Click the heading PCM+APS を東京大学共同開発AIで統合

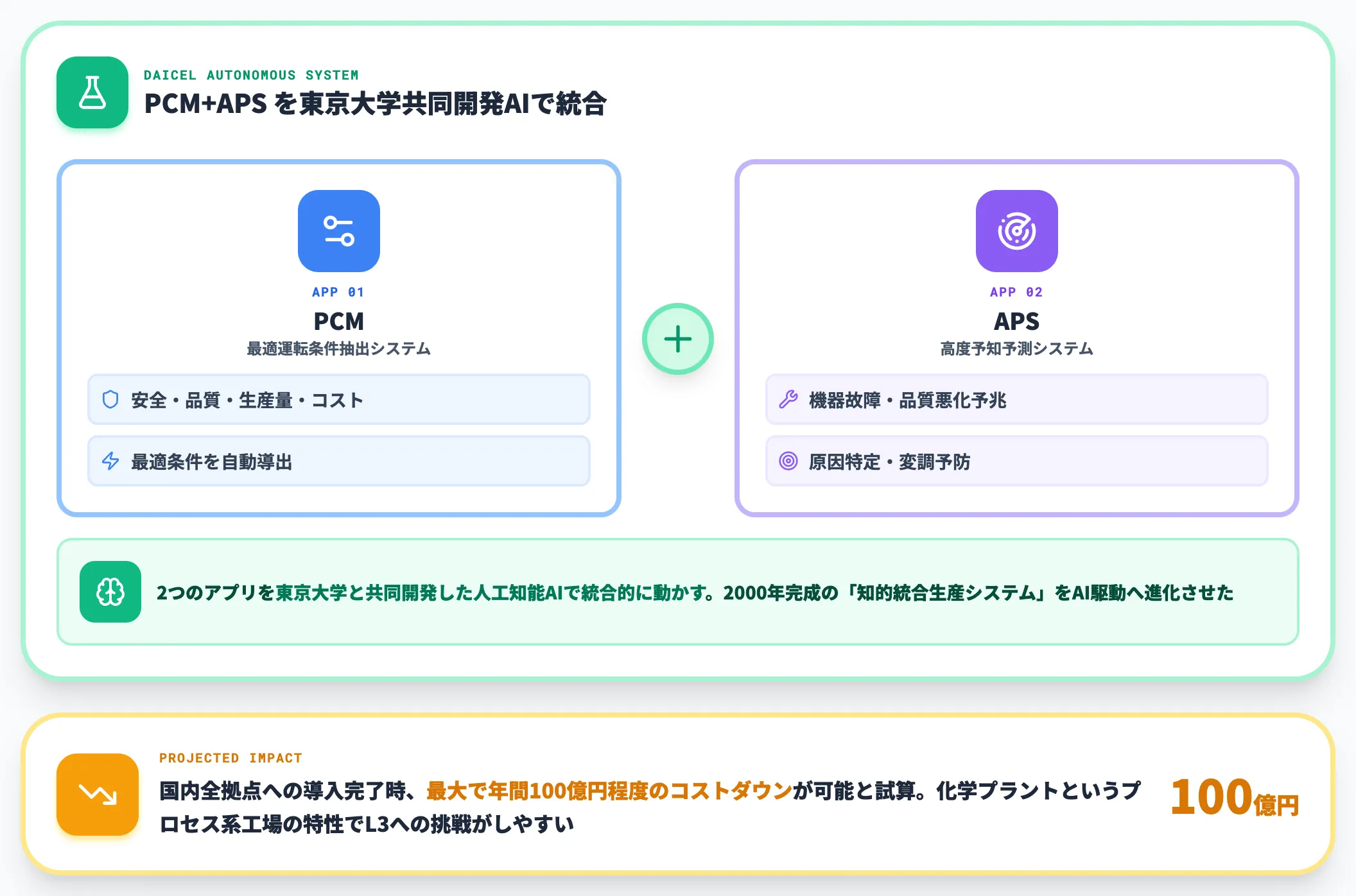point(375,103)
